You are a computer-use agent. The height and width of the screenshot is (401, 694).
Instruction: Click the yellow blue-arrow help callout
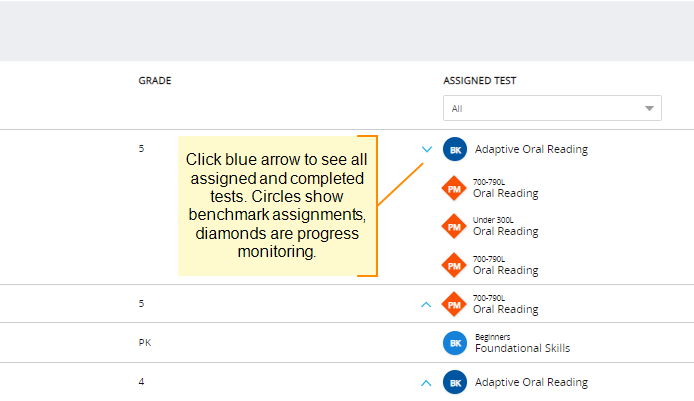[x=277, y=206]
